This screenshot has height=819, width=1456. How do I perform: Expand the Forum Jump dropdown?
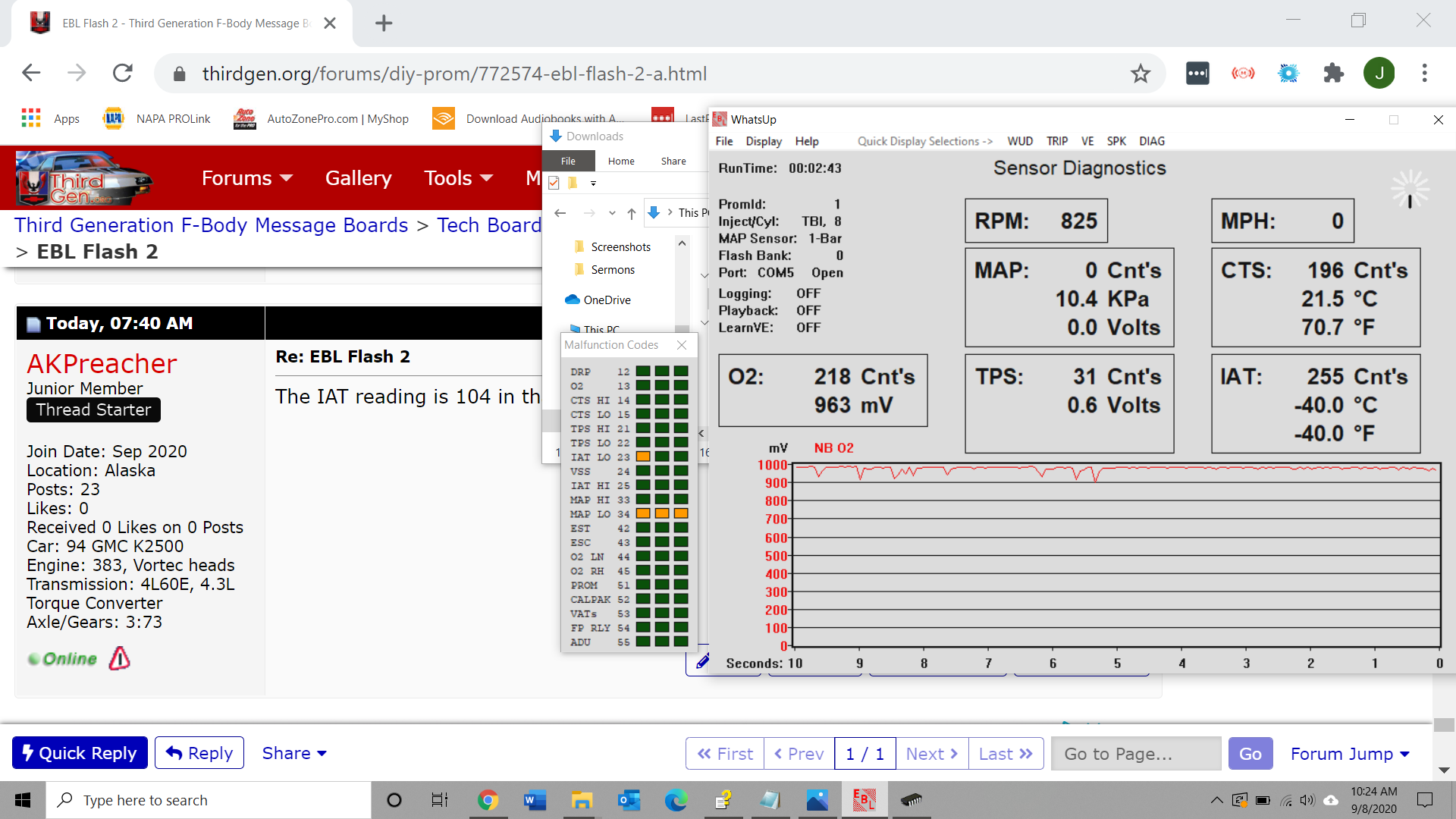1350,754
